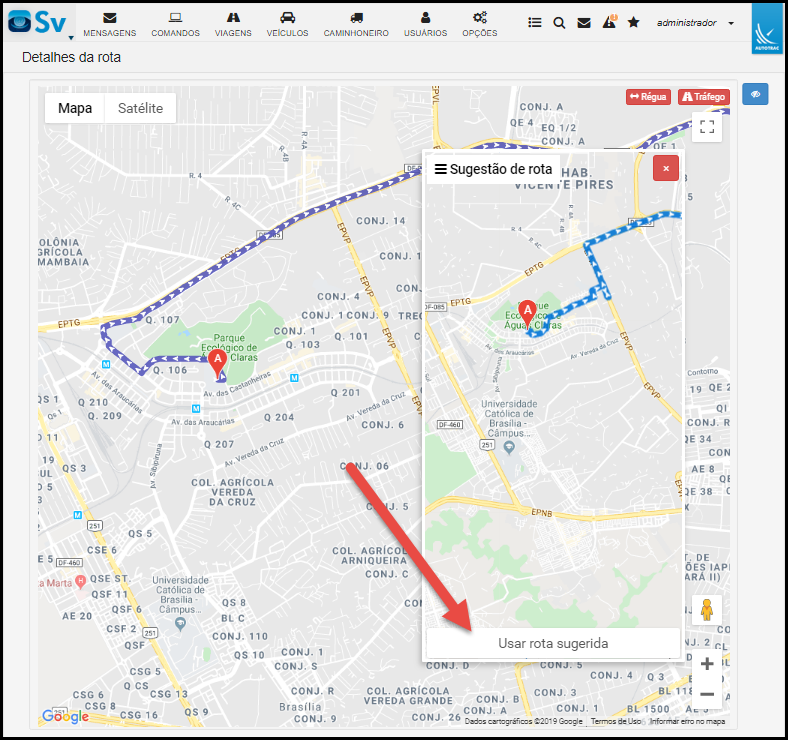Image resolution: width=788 pixels, height=740 pixels.
Task: Open the road alerts warning icon
Action: 609,22
